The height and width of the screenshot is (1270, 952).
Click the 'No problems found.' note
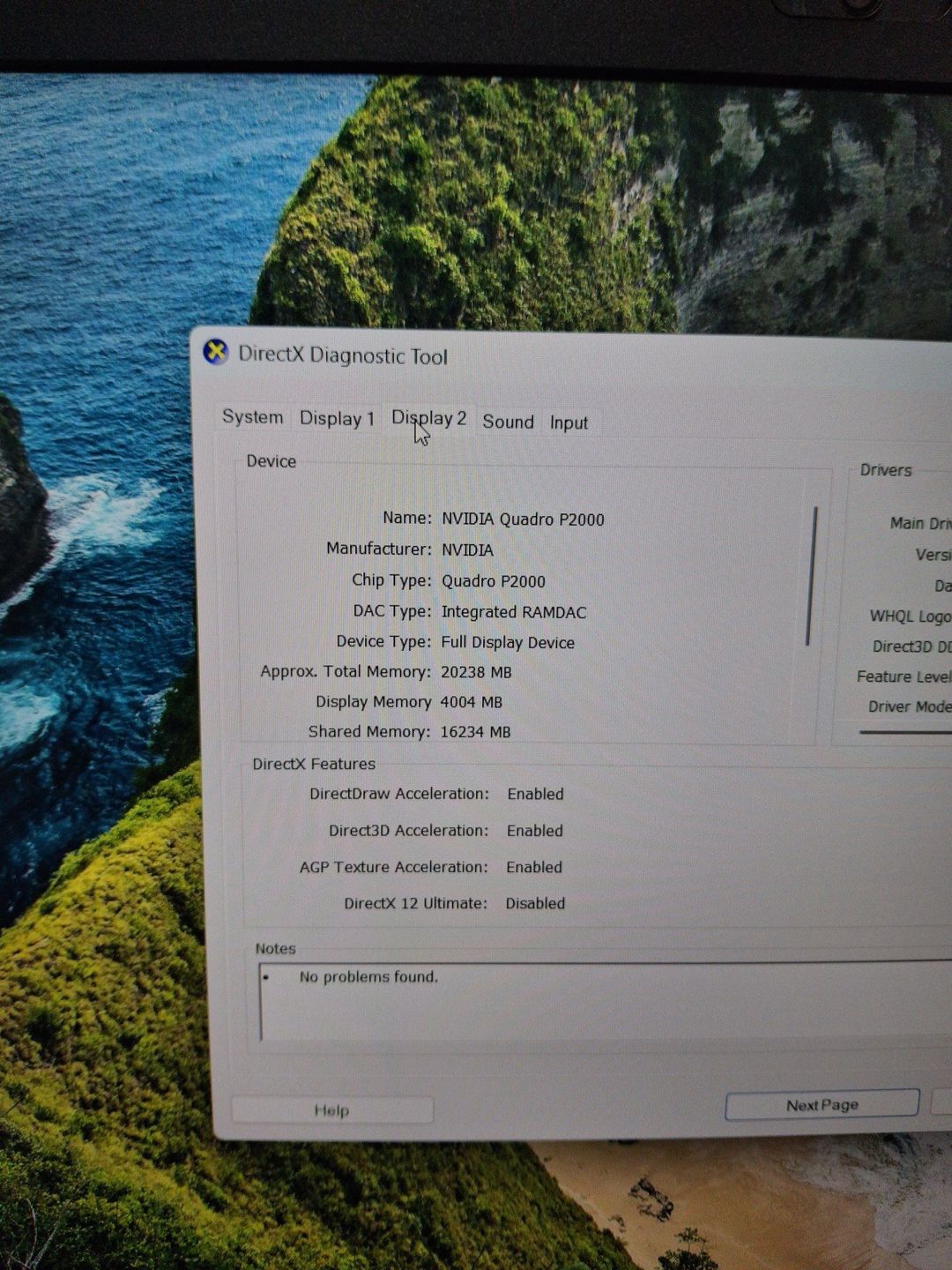[368, 976]
